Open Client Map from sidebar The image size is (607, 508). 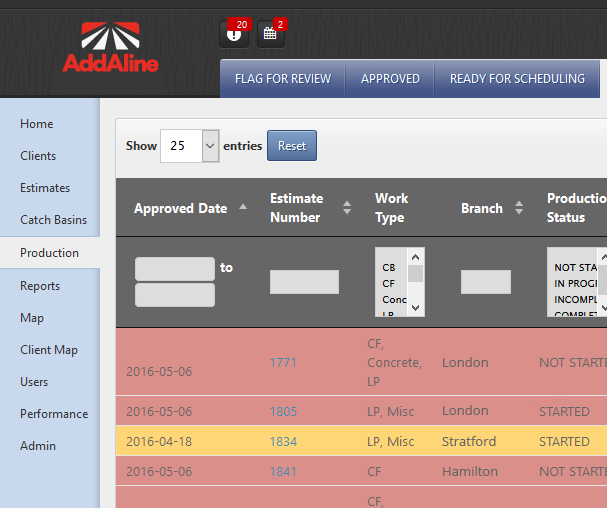[x=49, y=350]
